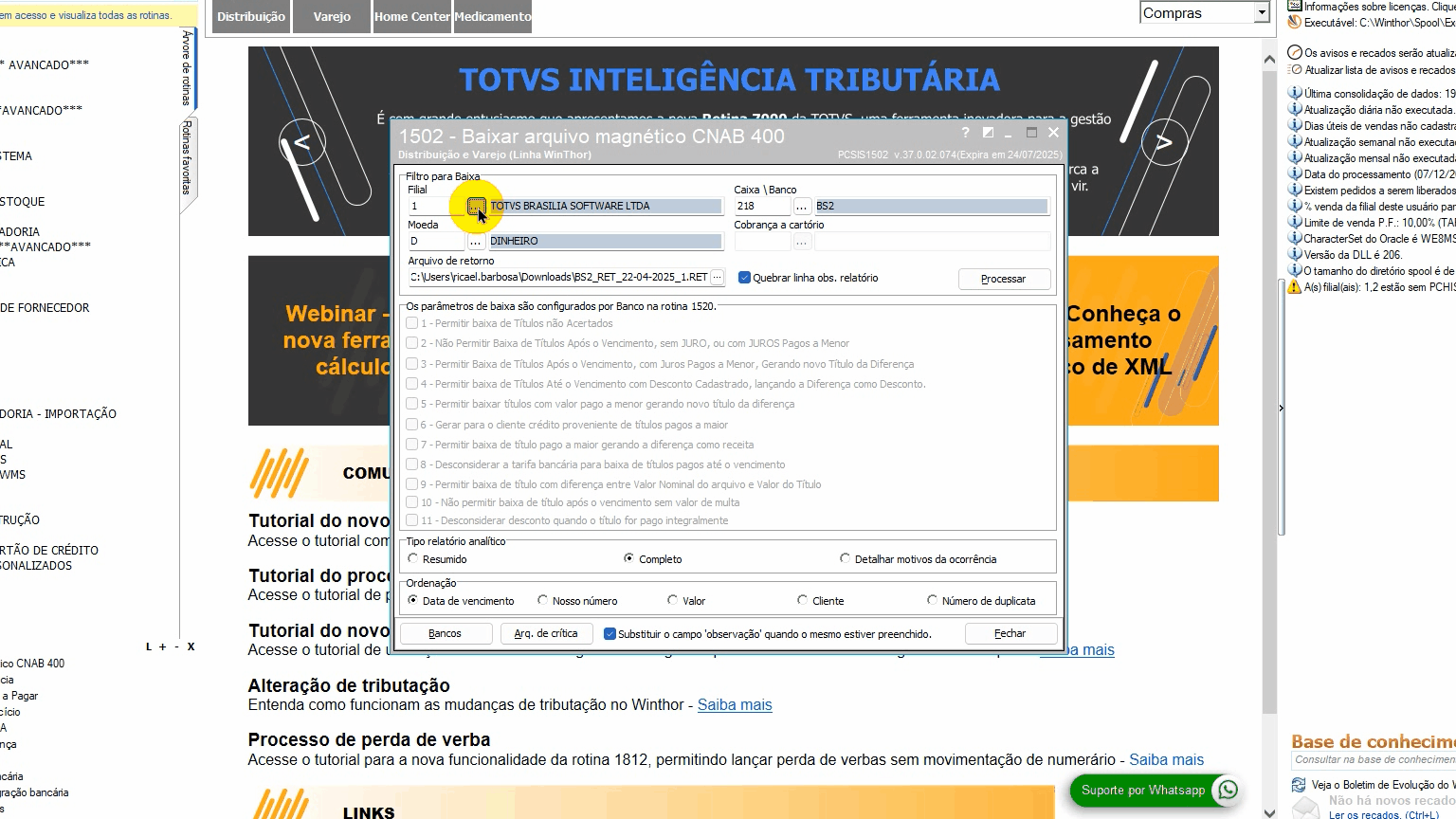The image size is (1456, 819).
Task: Click the plus icon in left panel controls
Action: (x=162, y=646)
